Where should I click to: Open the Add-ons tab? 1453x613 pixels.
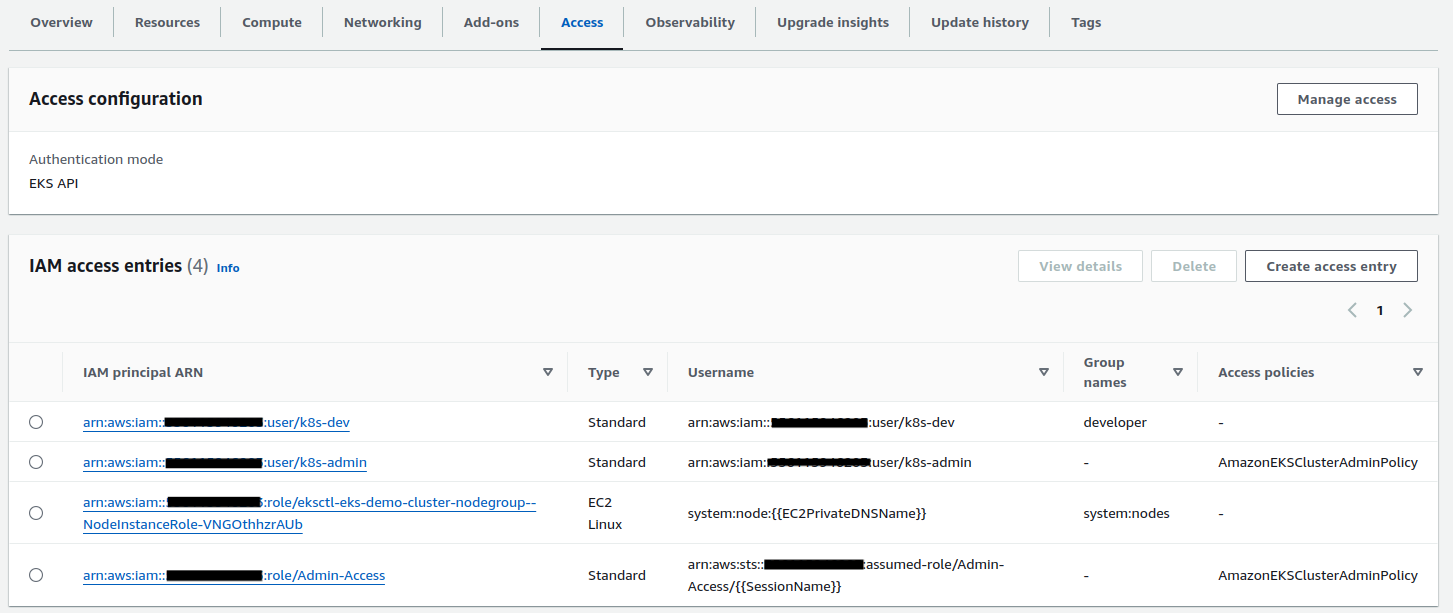pos(491,22)
